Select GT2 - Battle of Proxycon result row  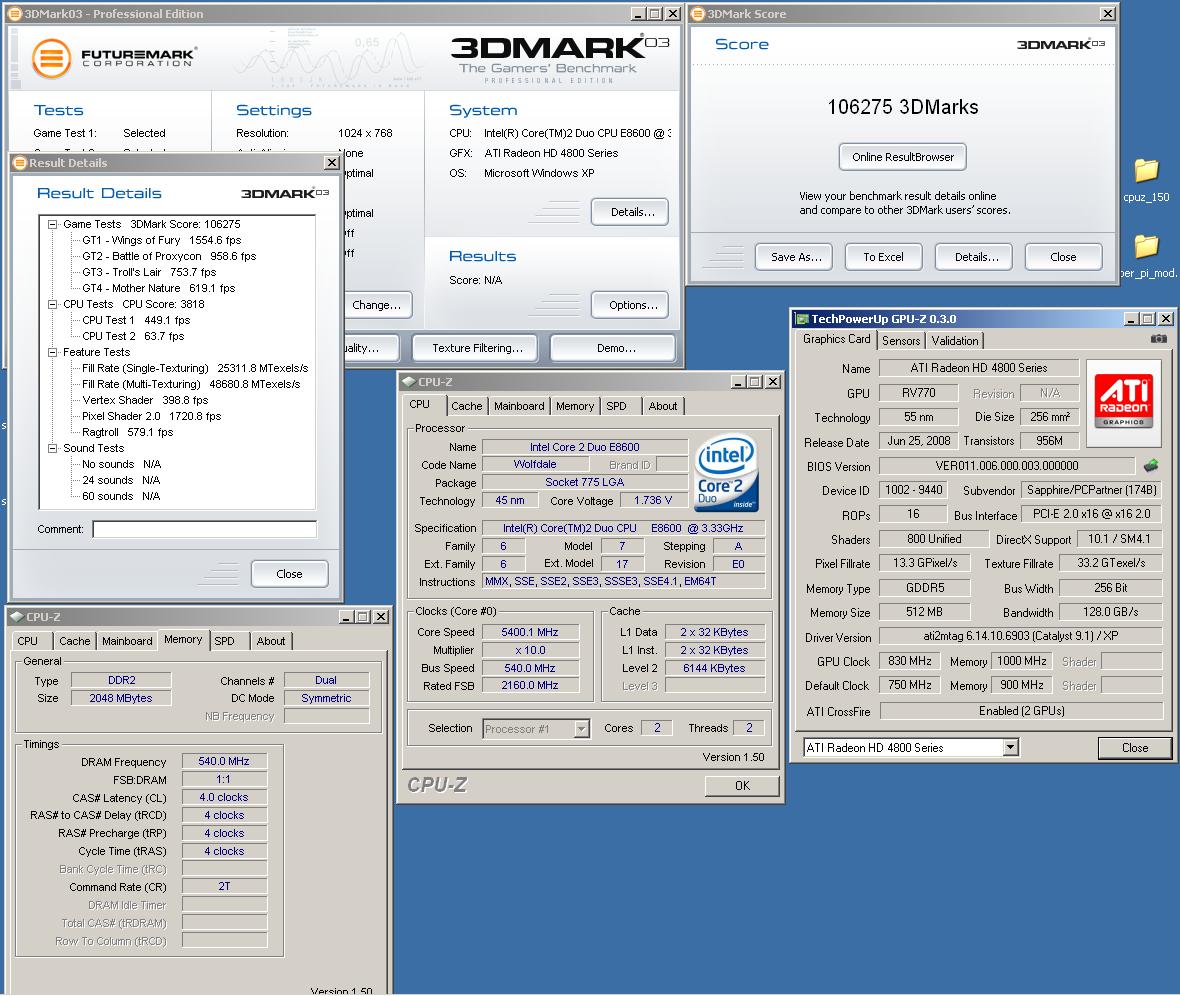pyautogui.click(x=169, y=256)
